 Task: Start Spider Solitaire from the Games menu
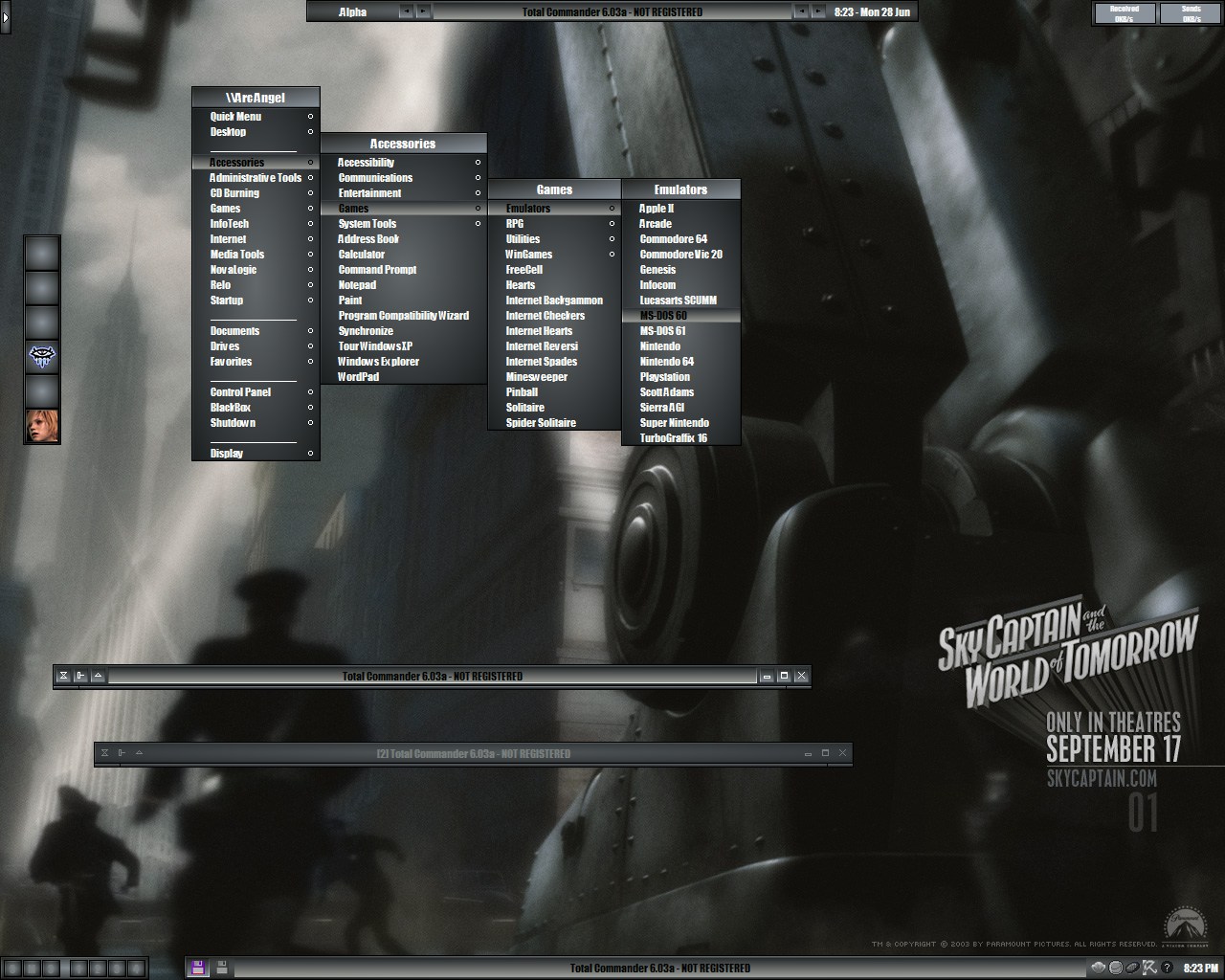(x=554, y=423)
